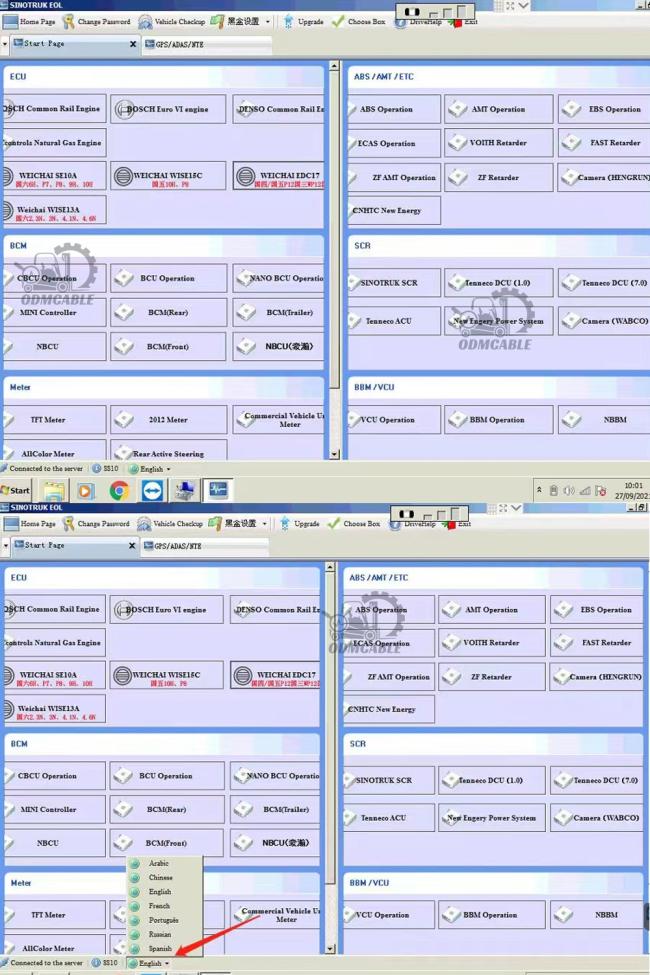Screen dimensions: 650x975
Task: Pick Russian from the language menu
Action: pos(159,934)
